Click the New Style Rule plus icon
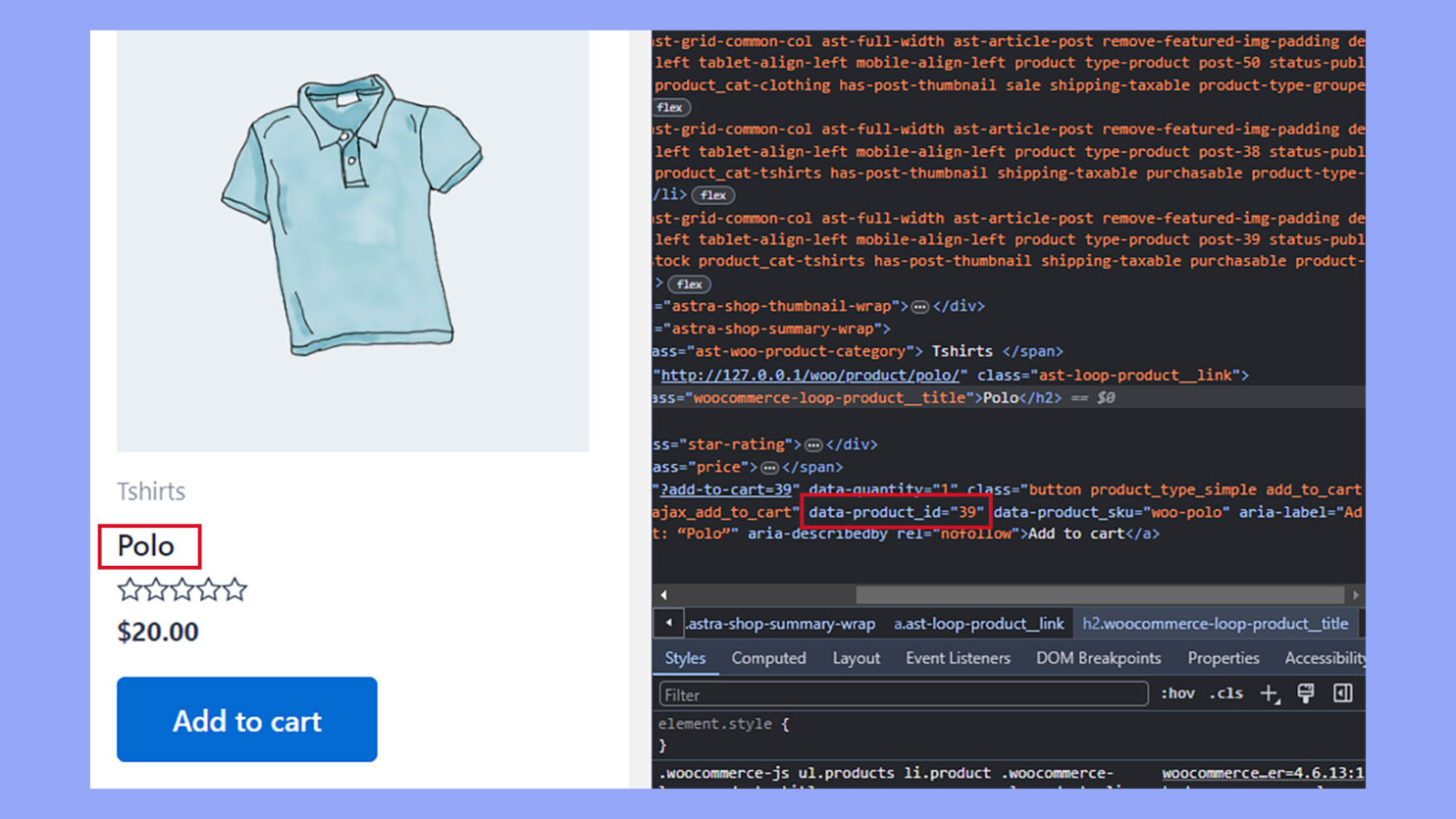Viewport: 1456px width, 819px height. [1270, 693]
